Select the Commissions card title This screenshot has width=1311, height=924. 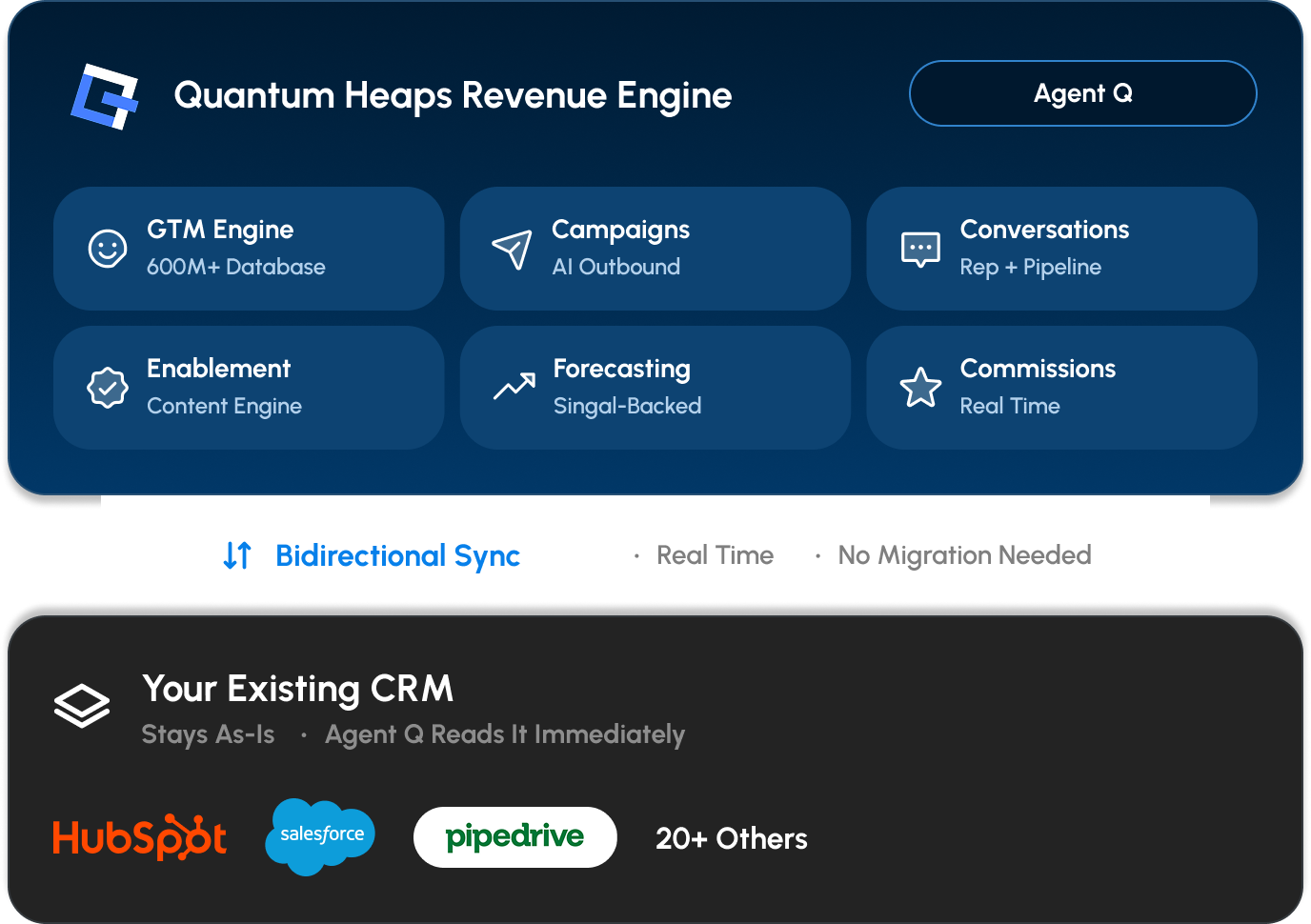coord(1038,369)
